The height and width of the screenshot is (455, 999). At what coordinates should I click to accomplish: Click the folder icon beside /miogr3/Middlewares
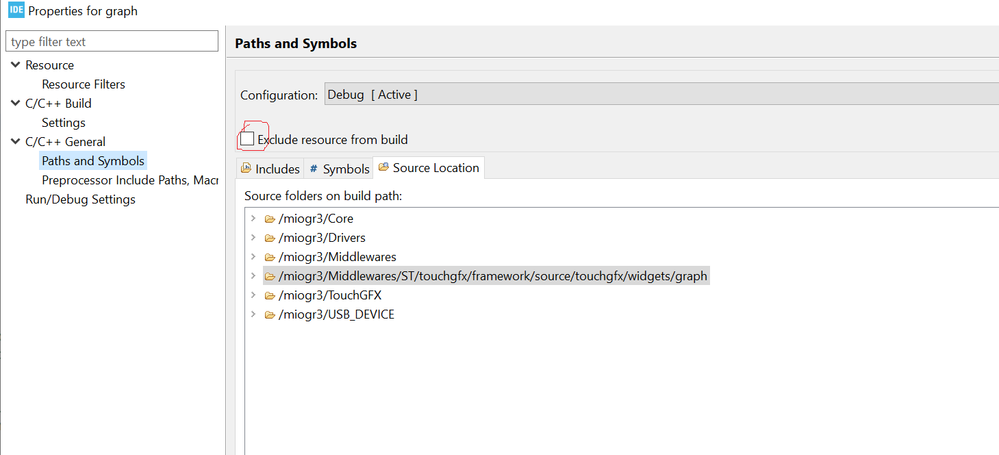click(270, 257)
